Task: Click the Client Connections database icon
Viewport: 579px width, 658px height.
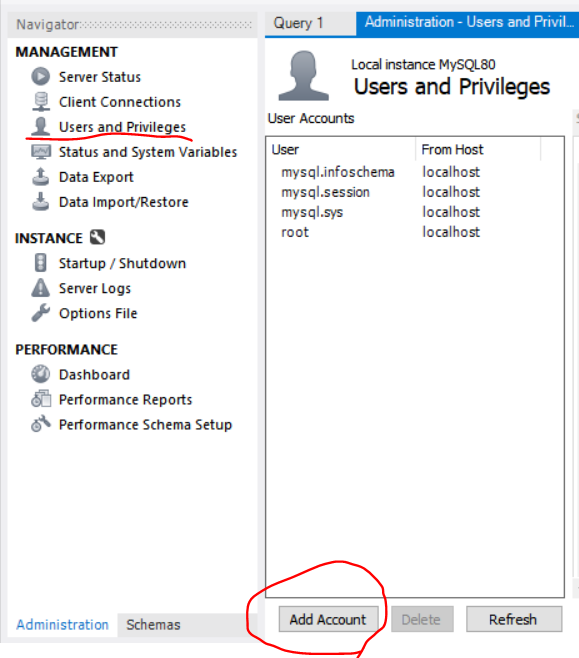Action: [41, 102]
